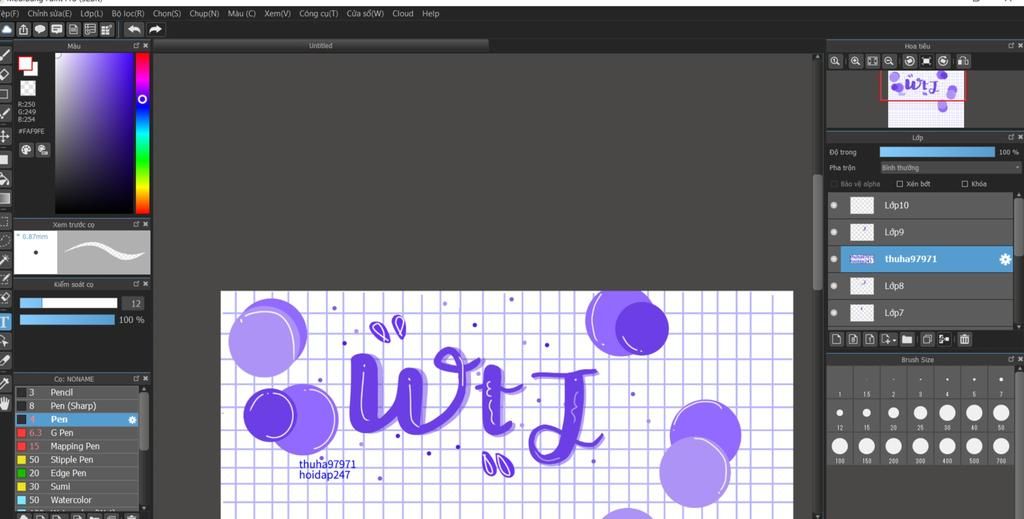Reset canvas rotation in navigator toolbar
This screenshot has width=1024, height=519.
926,61
